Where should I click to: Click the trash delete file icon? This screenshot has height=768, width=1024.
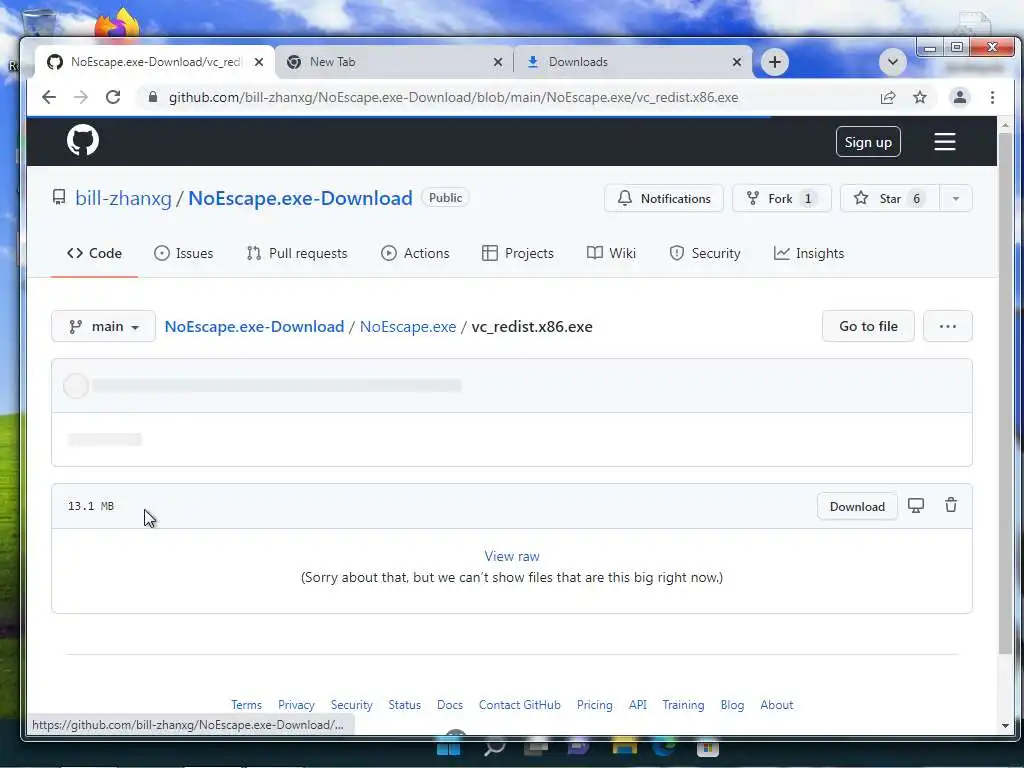[x=951, y=505]
